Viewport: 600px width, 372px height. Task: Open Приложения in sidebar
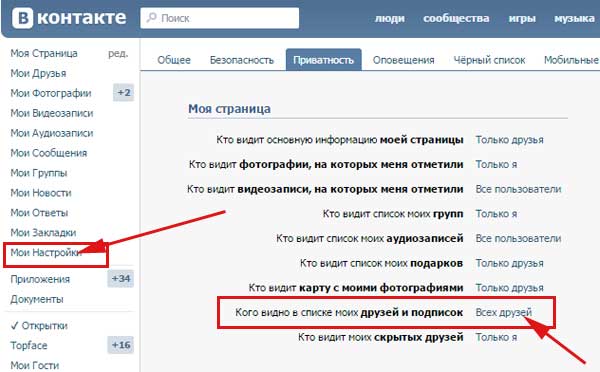click(40, 279)
